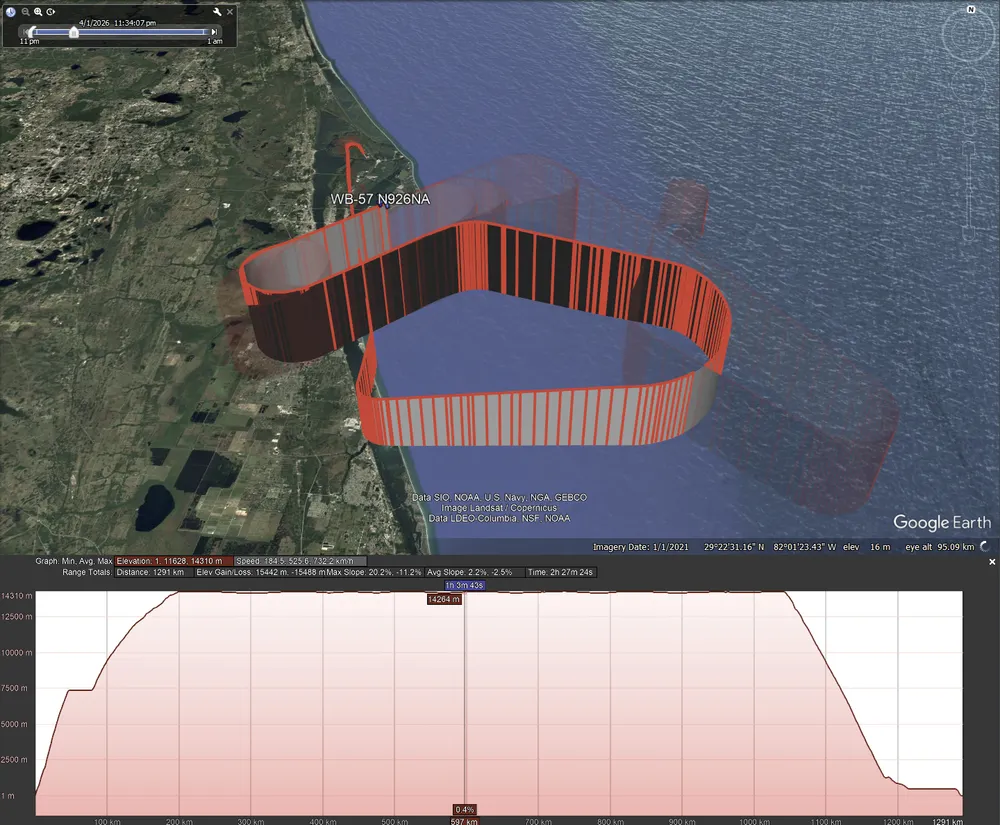Click the 14264 m elevation marker

coord(443,599)
